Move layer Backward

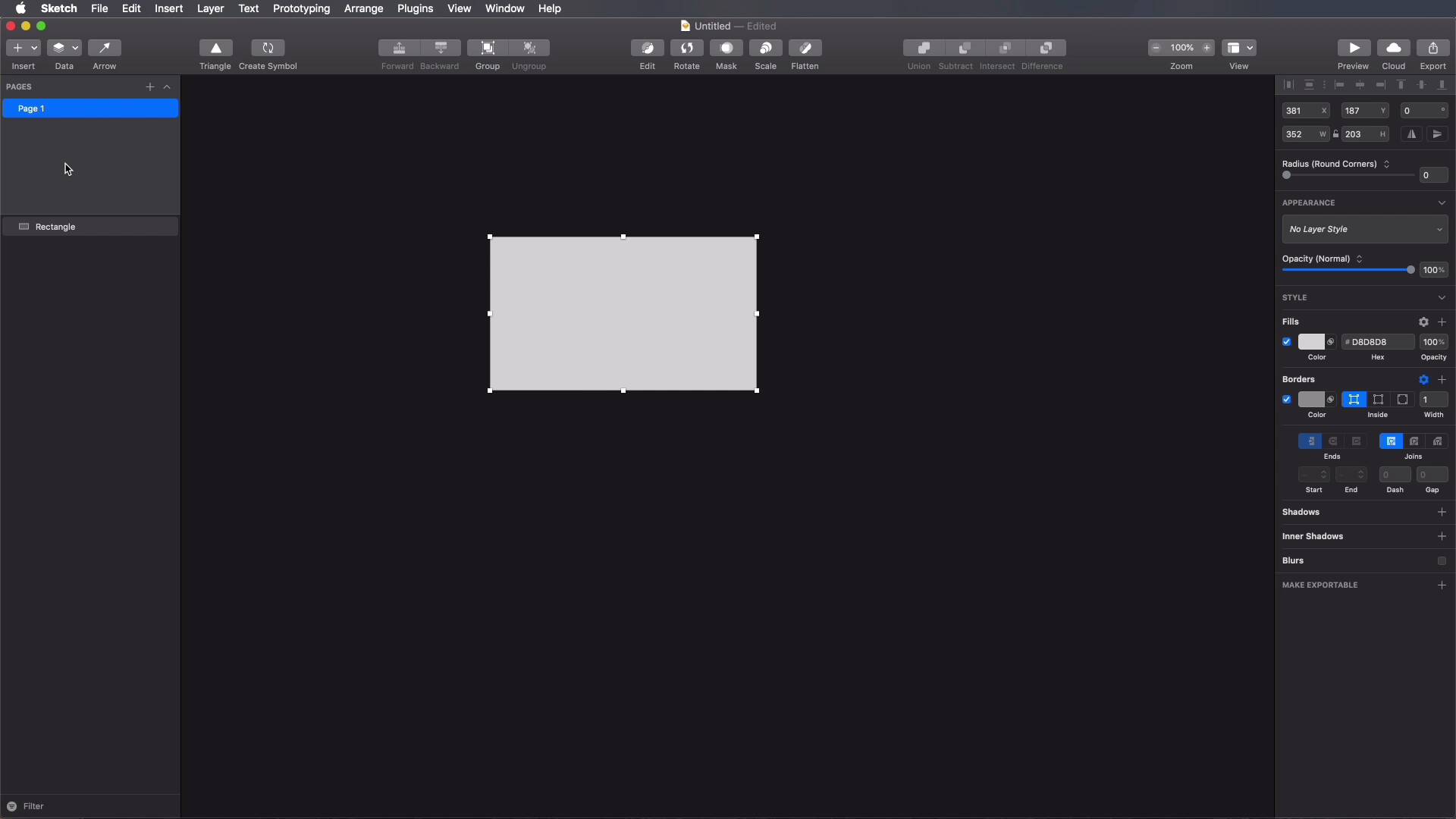pos(441,48)
